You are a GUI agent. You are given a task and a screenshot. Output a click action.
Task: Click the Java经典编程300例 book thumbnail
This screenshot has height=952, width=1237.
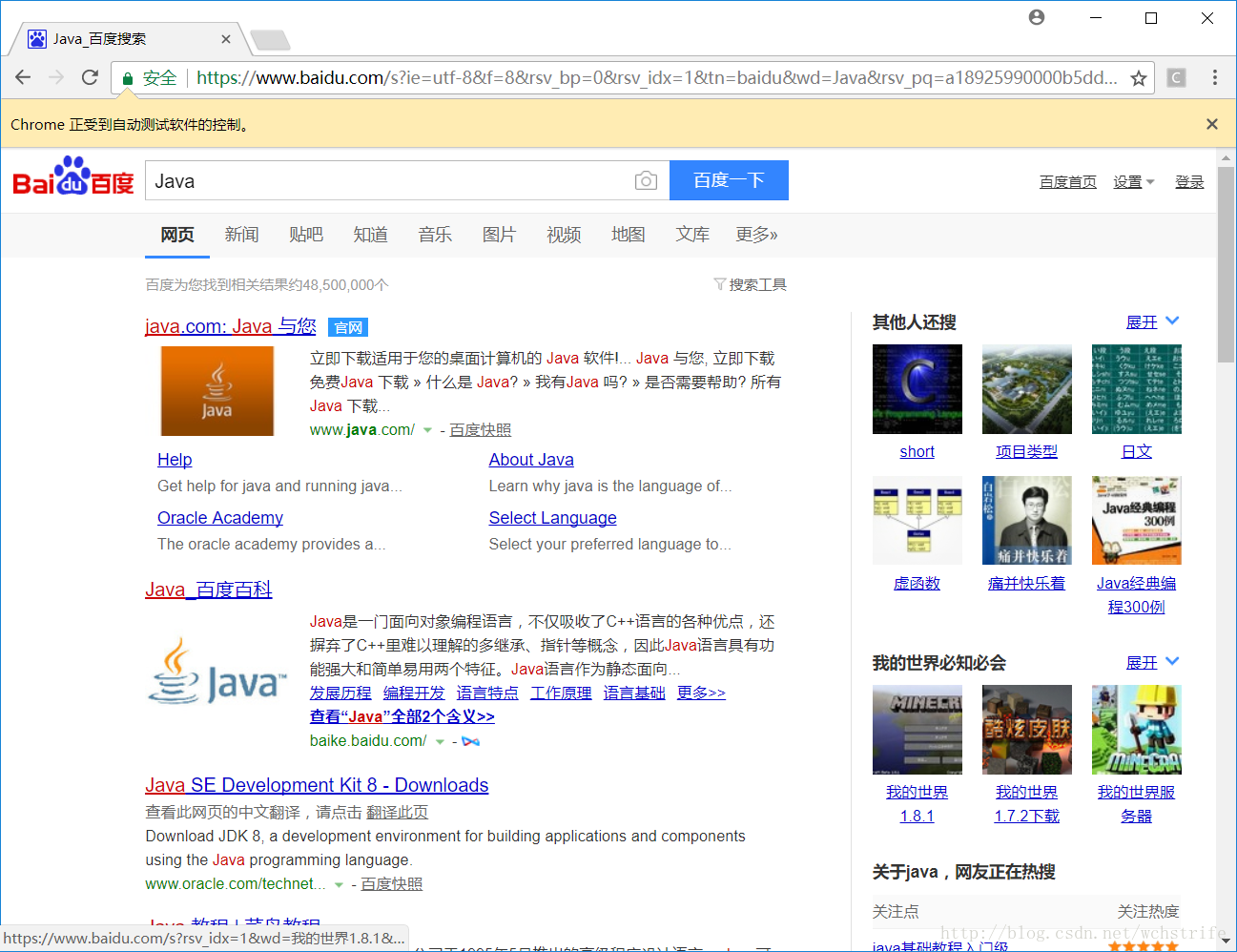(1137, 521)
